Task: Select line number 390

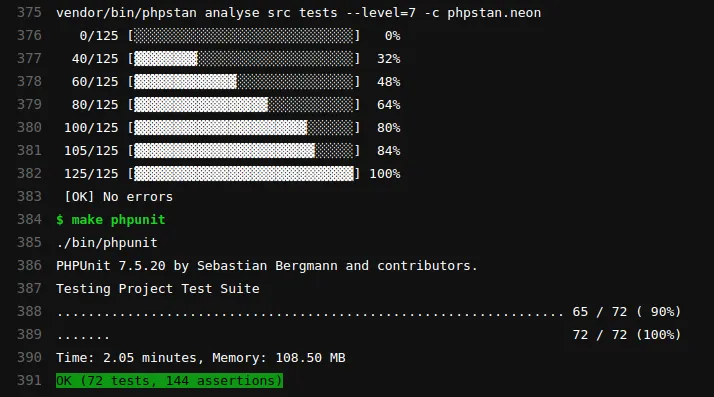Action: [x=29, y=357]
